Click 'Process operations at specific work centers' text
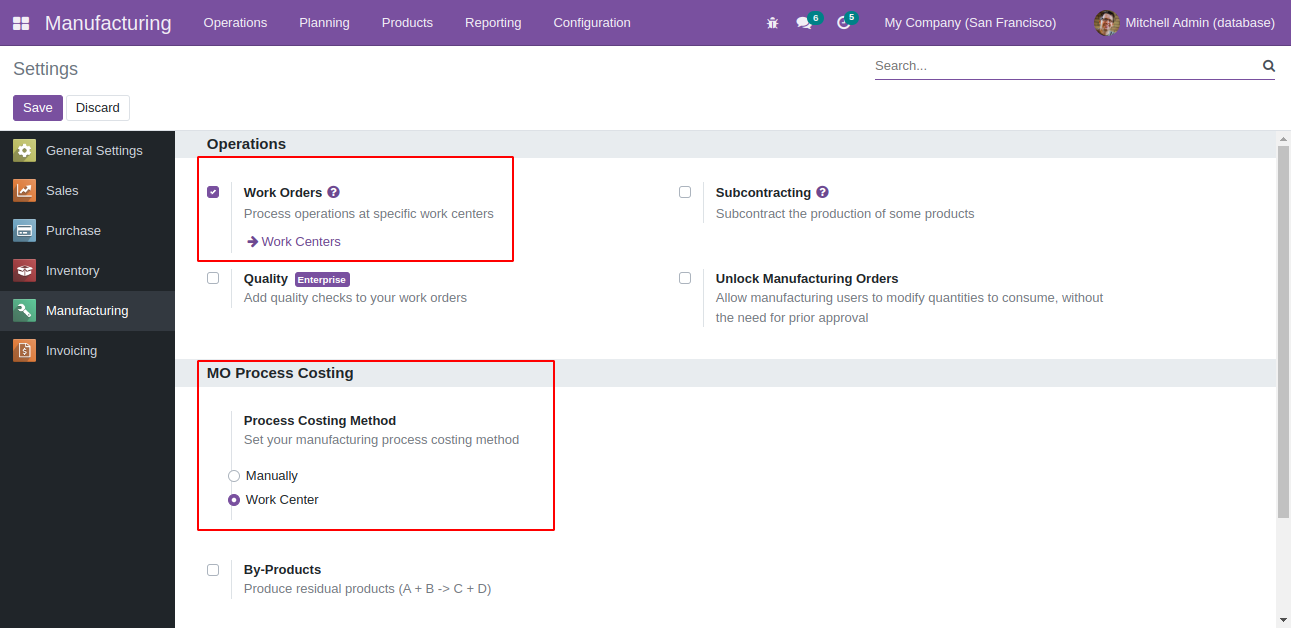 [369, 214]
